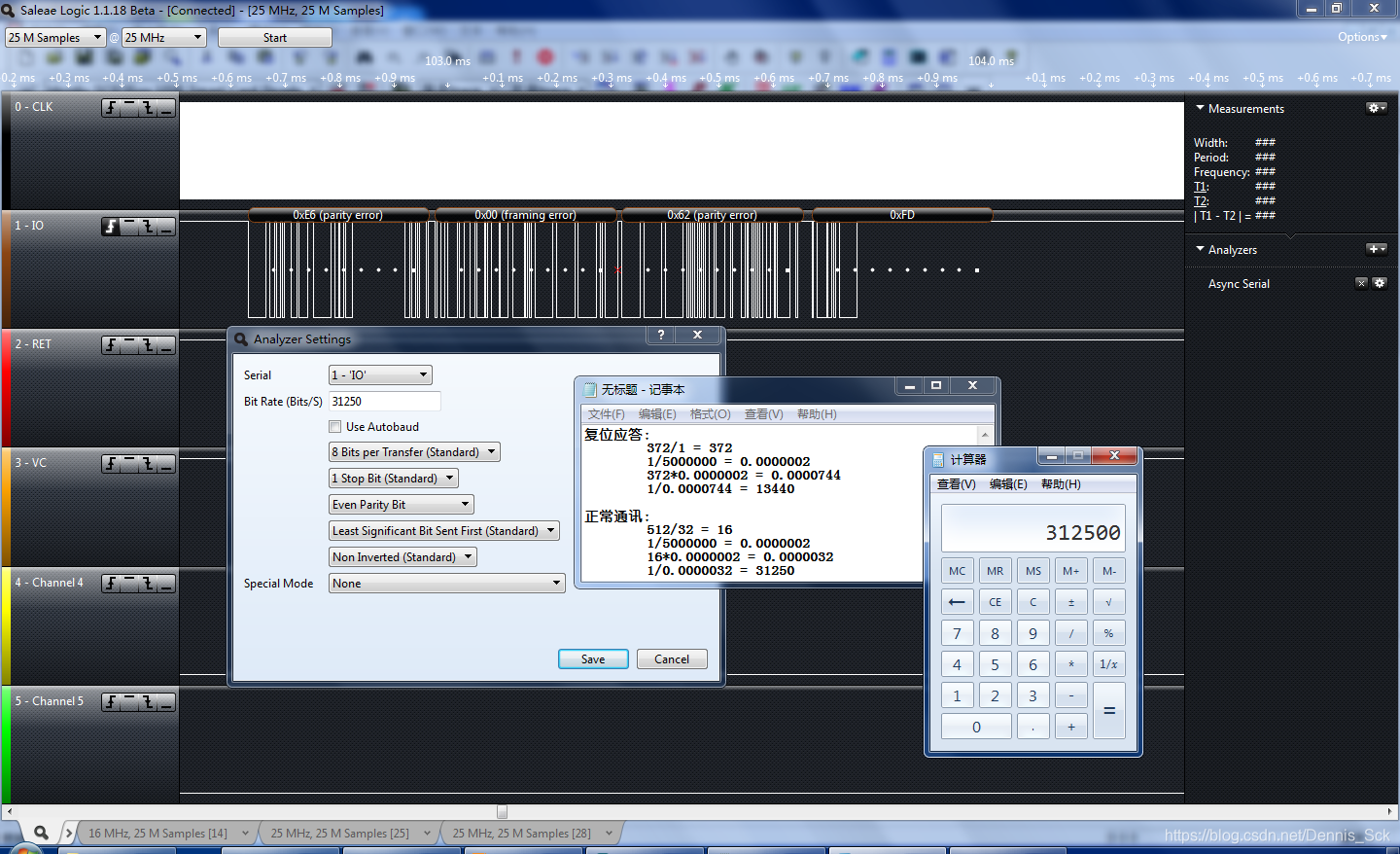1400x854 pixels.
Task: Save the analyzer settings
Action: [593, 659]
